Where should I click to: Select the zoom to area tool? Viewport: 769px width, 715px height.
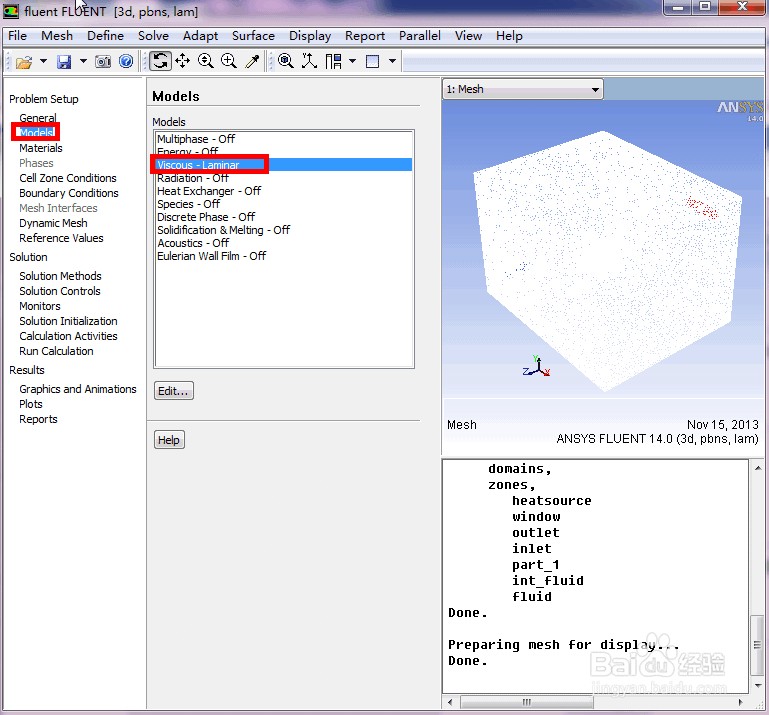229,61
